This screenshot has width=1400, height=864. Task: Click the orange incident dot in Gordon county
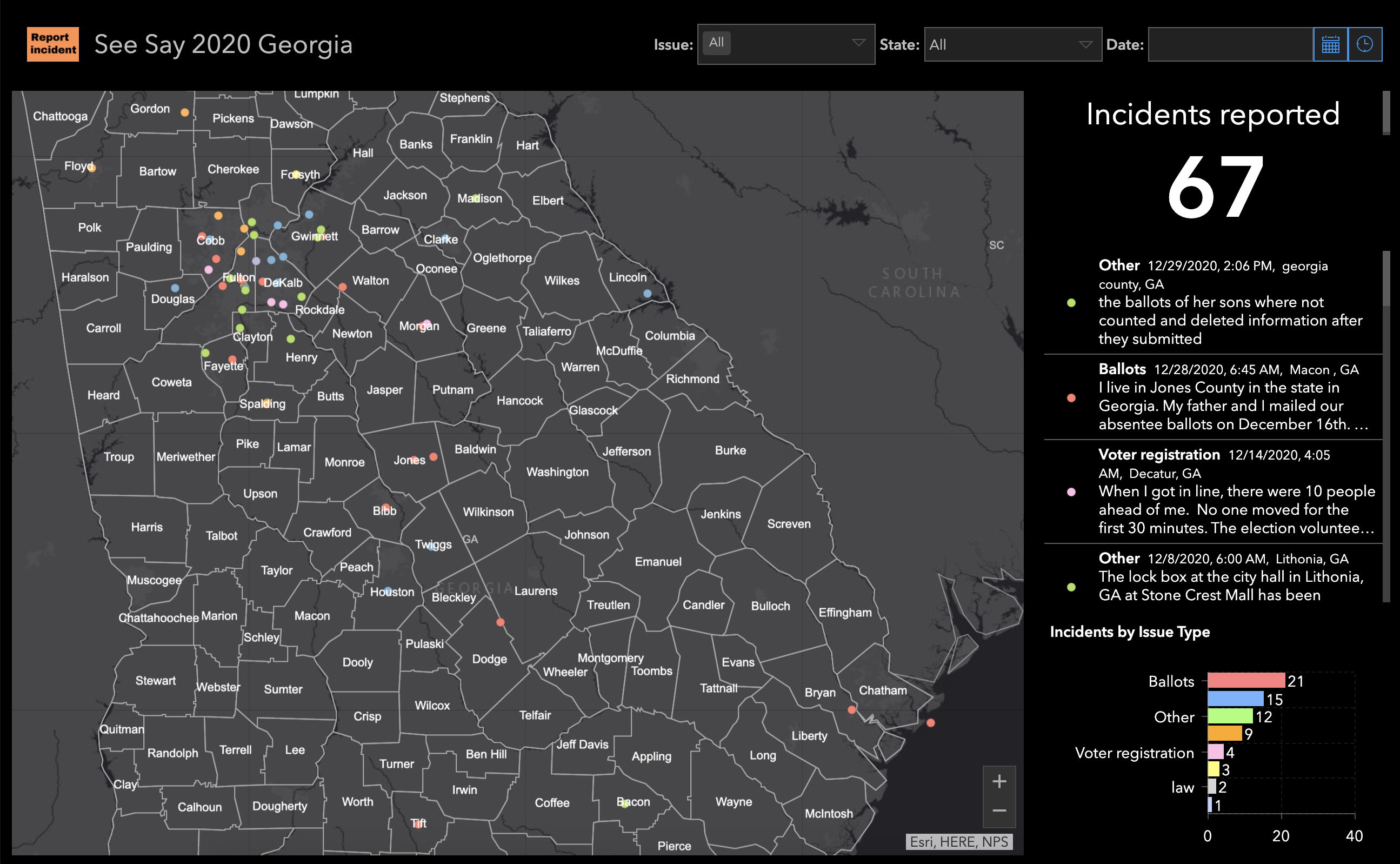pyautogui.click(x=184, y=112)
